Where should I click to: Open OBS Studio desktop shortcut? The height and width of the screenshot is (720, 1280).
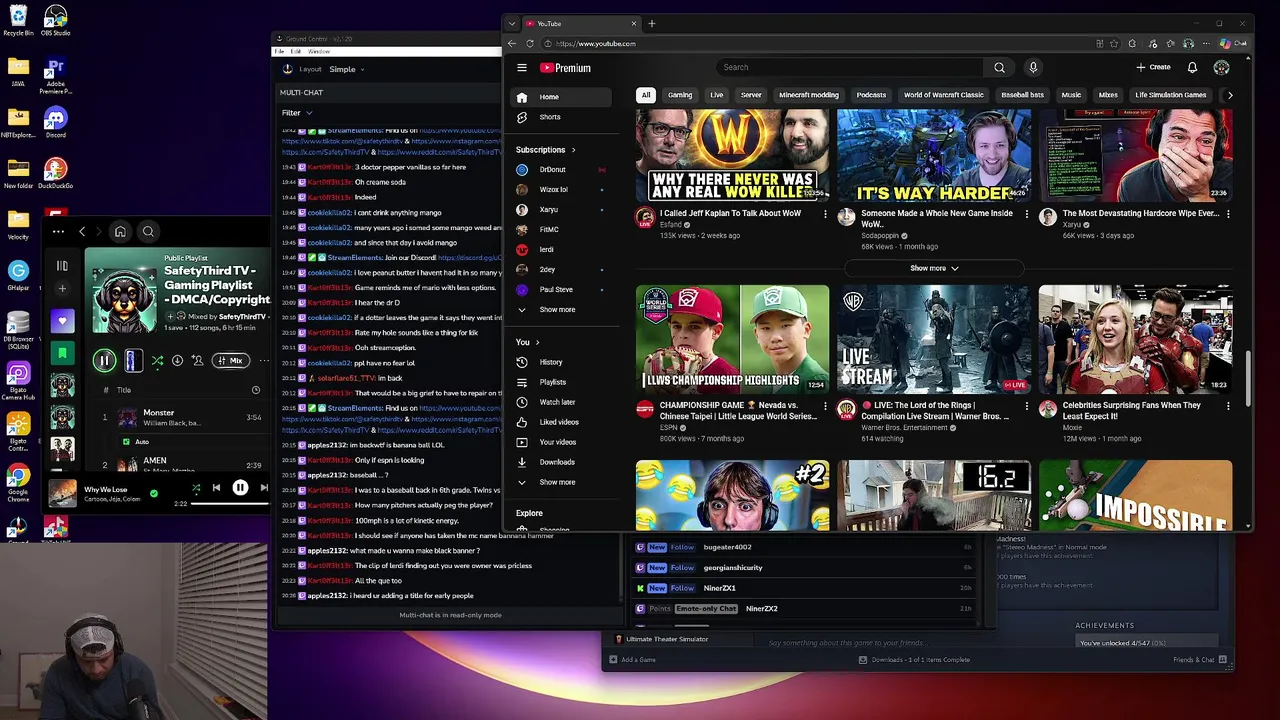pos(55,20)
